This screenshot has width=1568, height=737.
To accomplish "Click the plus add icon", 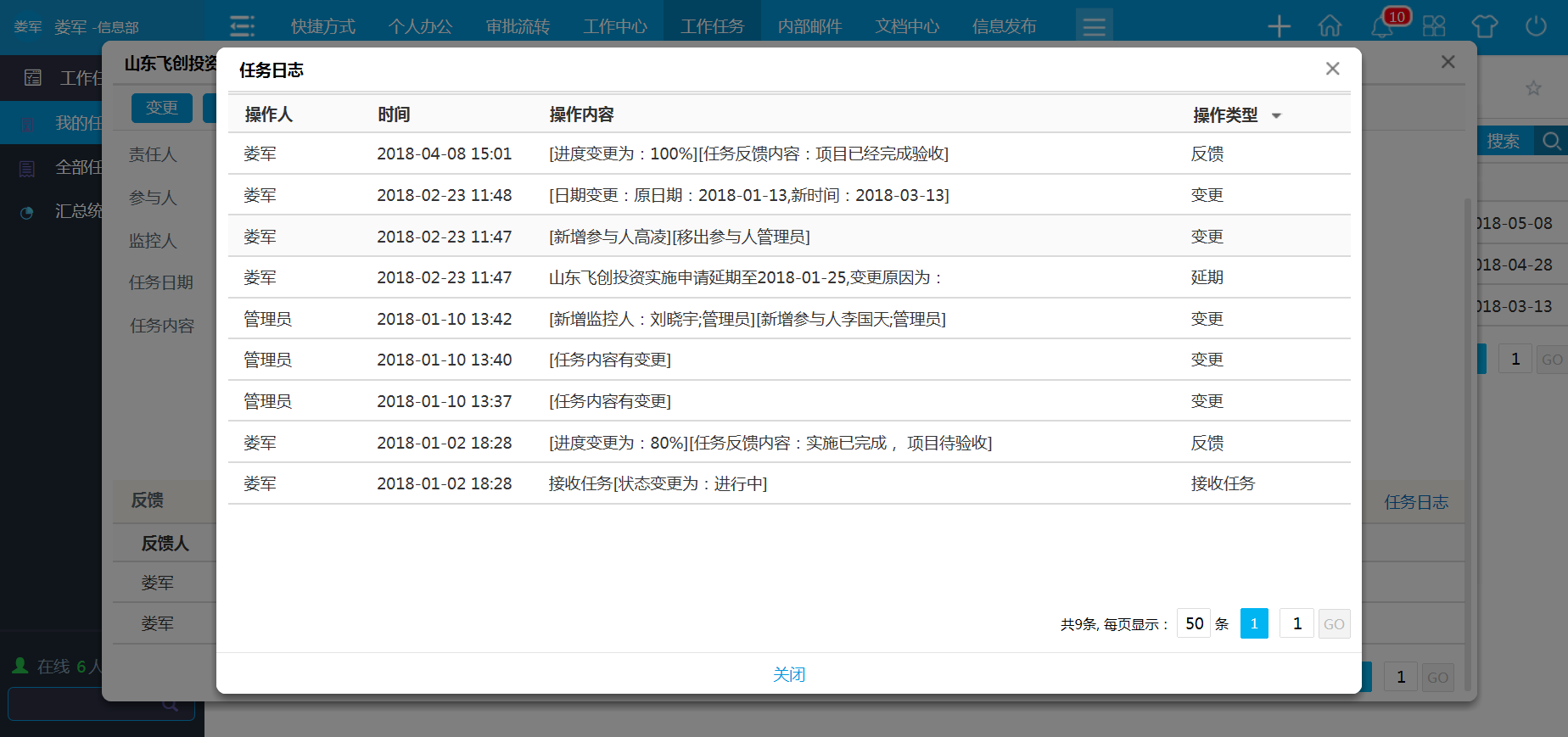I will 1279,26.
